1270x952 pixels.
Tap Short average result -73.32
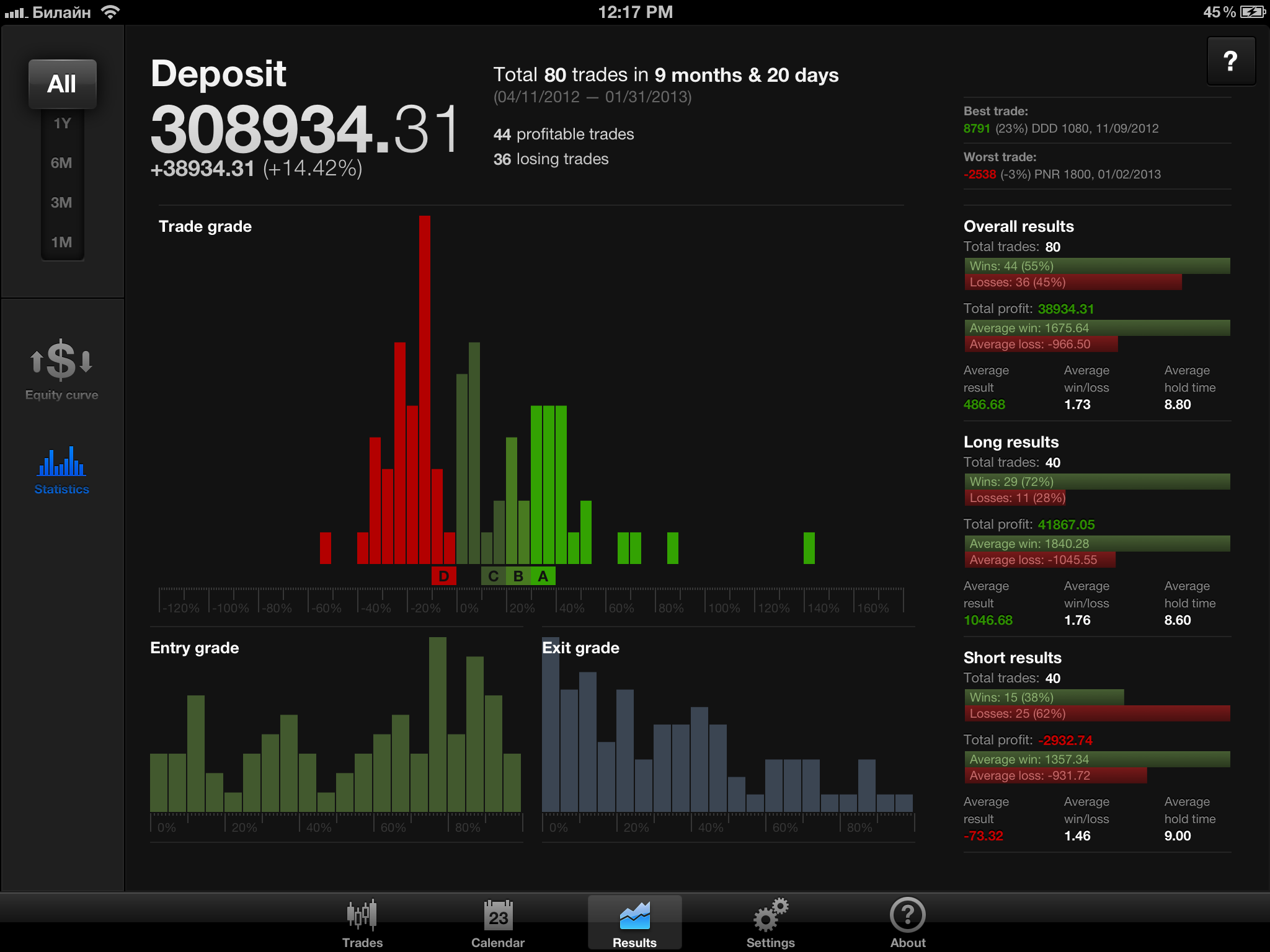click(x=983, y=835)
